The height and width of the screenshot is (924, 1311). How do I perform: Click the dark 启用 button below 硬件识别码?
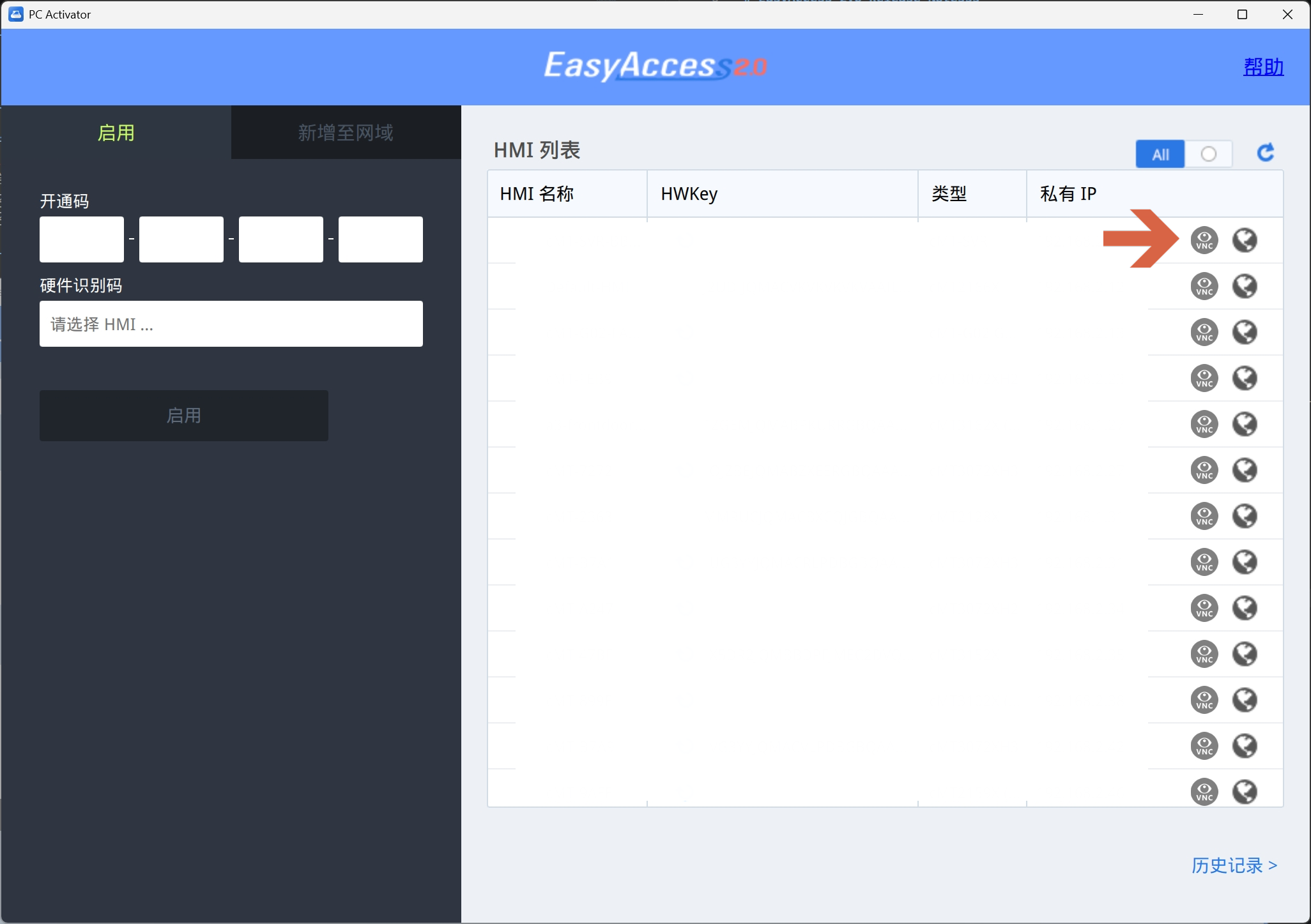[x=184, y=416]
